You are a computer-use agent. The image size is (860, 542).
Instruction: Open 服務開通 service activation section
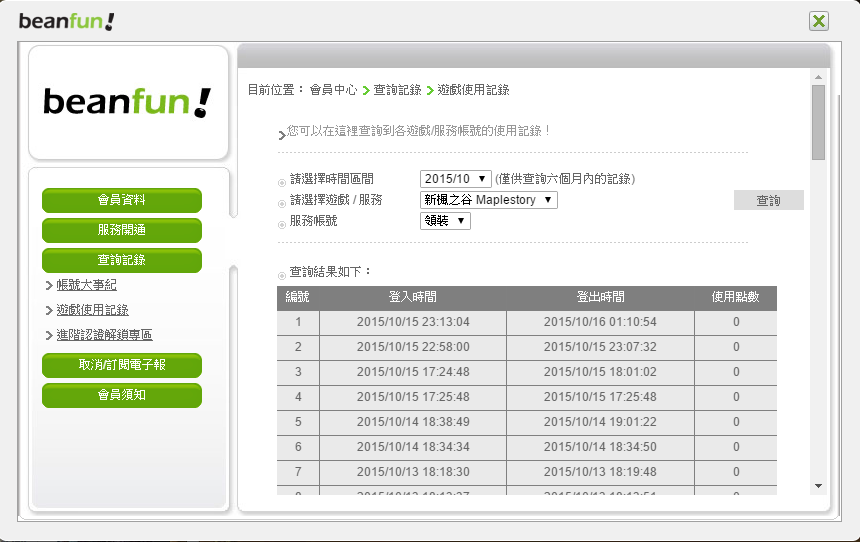[122, 230]
